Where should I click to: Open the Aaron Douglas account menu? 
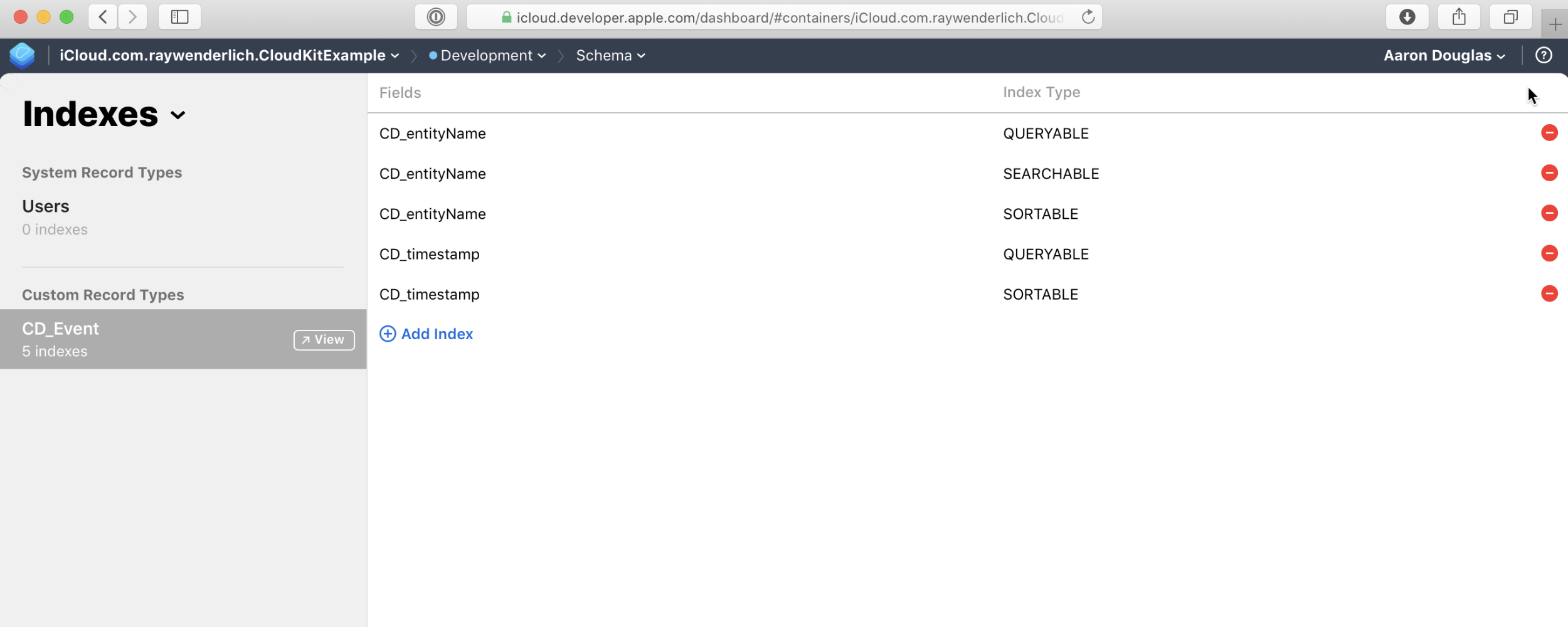tap(1444, 55)
